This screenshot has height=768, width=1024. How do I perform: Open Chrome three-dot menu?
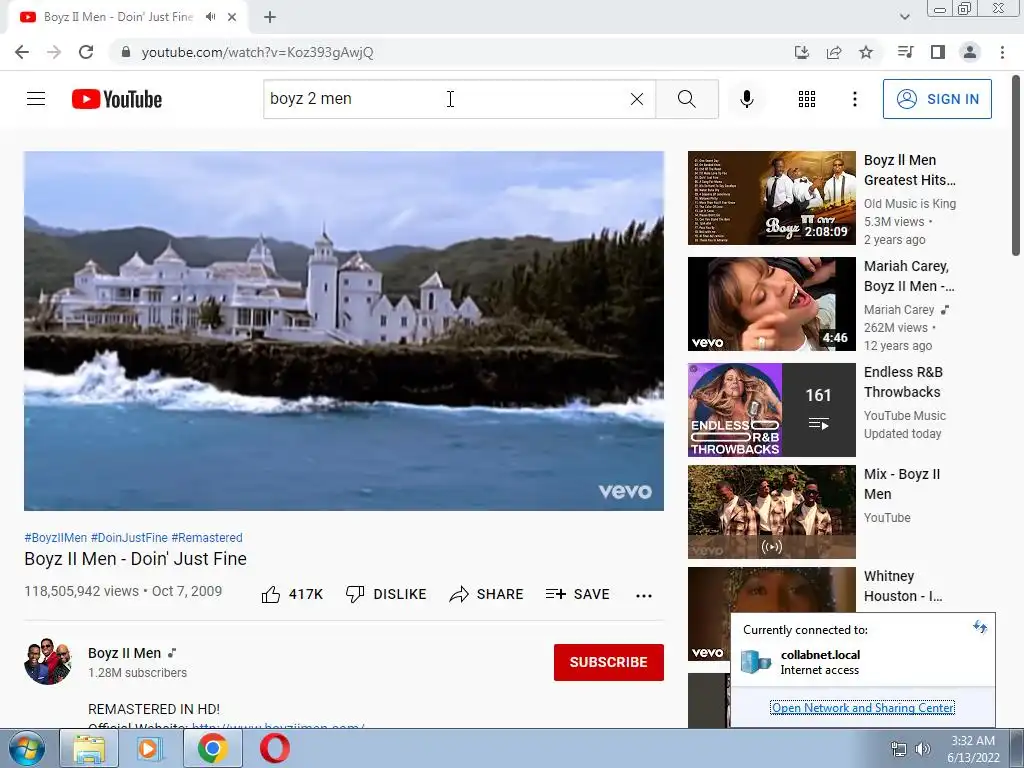(1002, 52)
